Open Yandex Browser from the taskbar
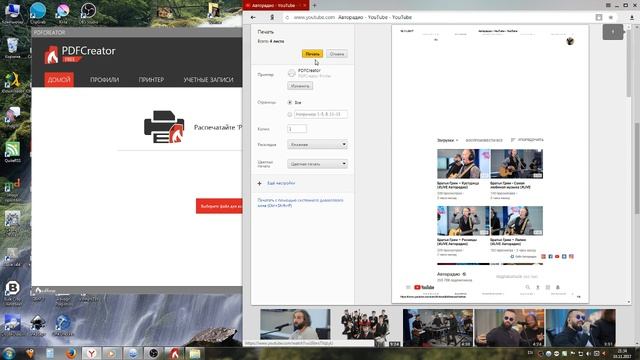This screenshot has height=360, width=640. (91, 353)
